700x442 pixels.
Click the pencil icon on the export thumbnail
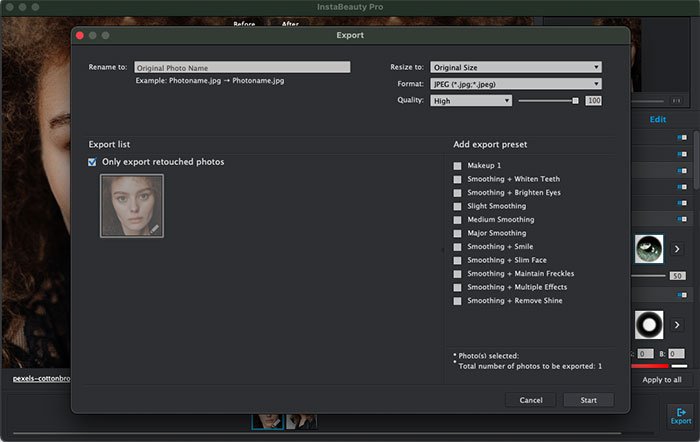(154, 229)
